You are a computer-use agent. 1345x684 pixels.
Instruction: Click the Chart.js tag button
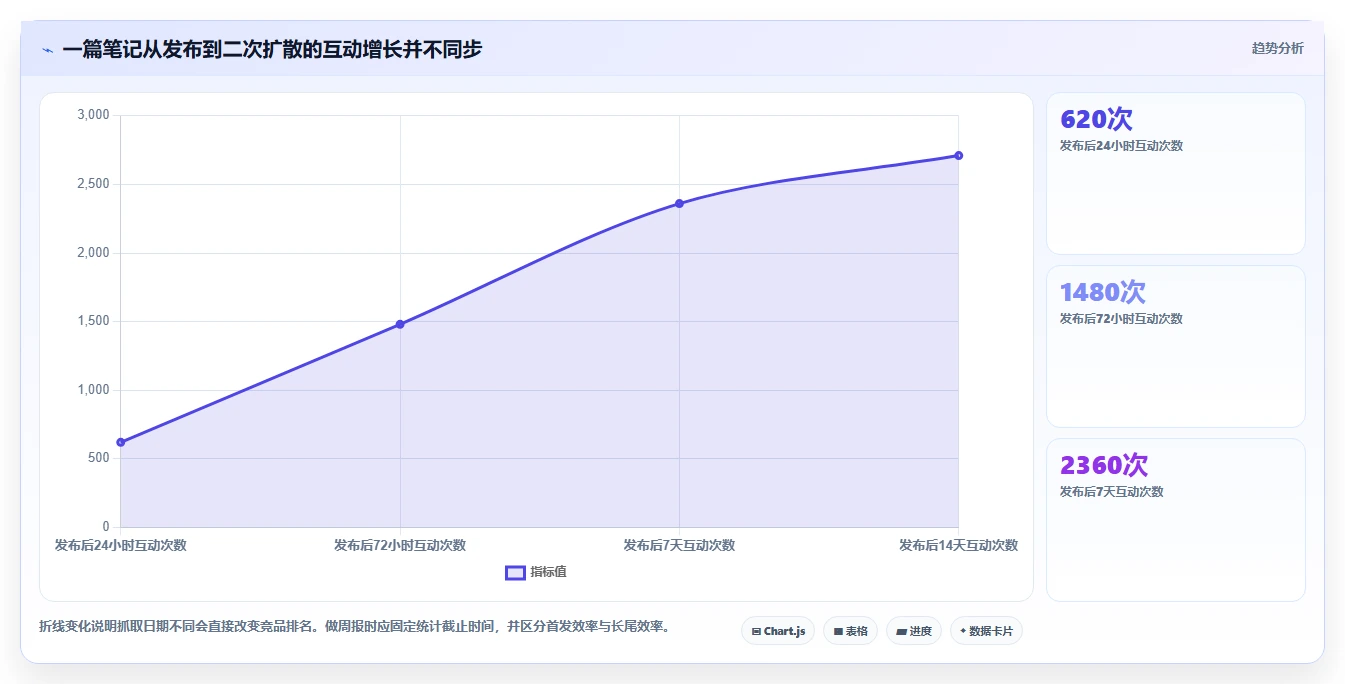pos(777,631)
